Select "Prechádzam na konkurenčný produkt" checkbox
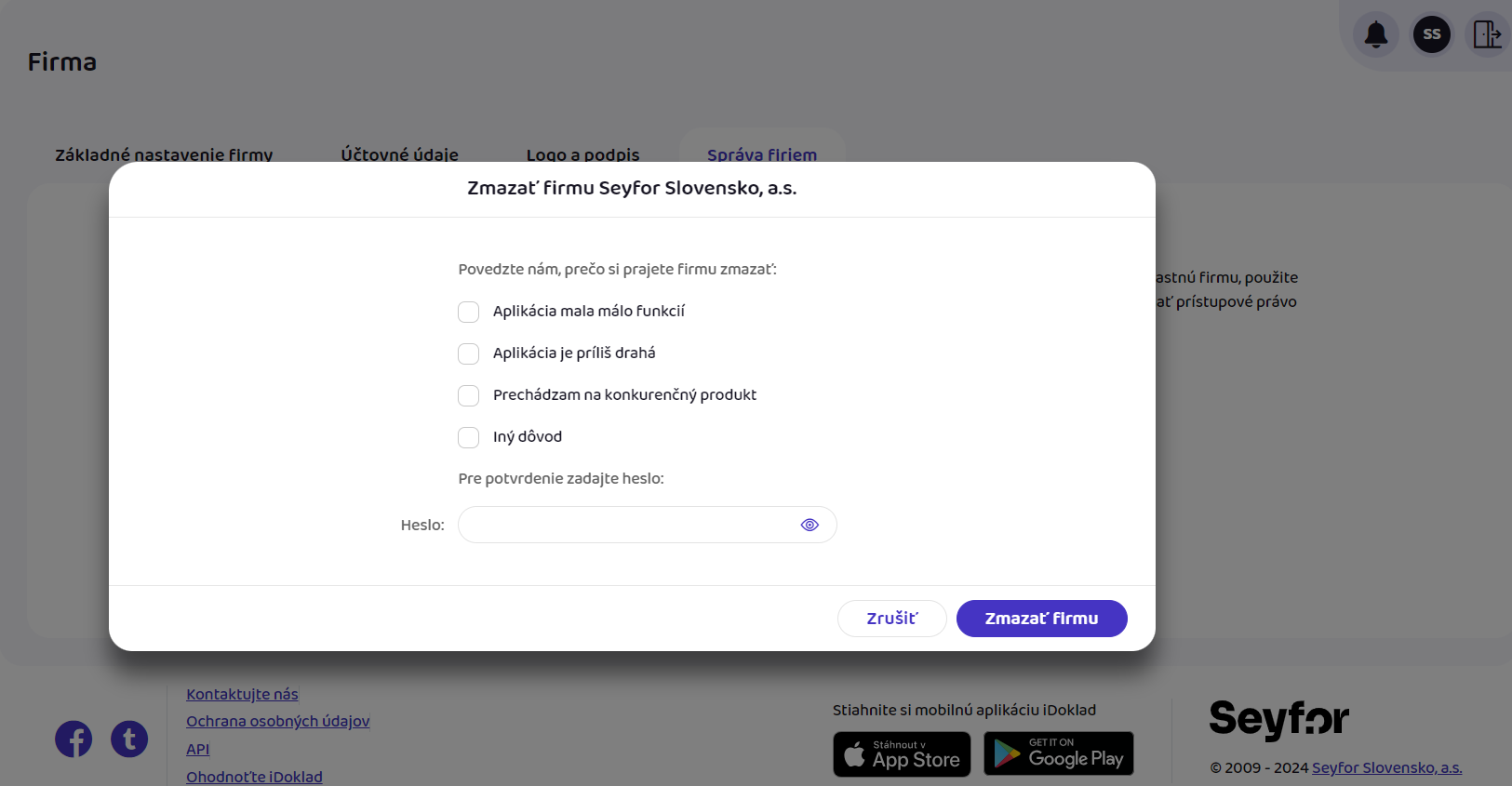Screen dimensions: 1512x786 469,395
